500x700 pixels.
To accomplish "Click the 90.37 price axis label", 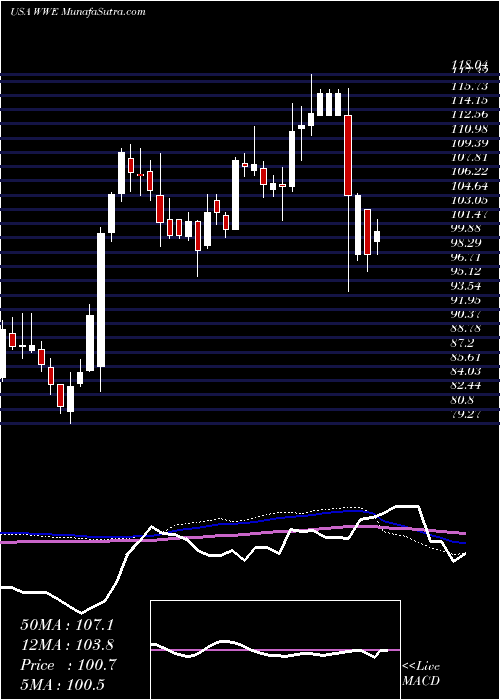I will [x=468, y=314].
